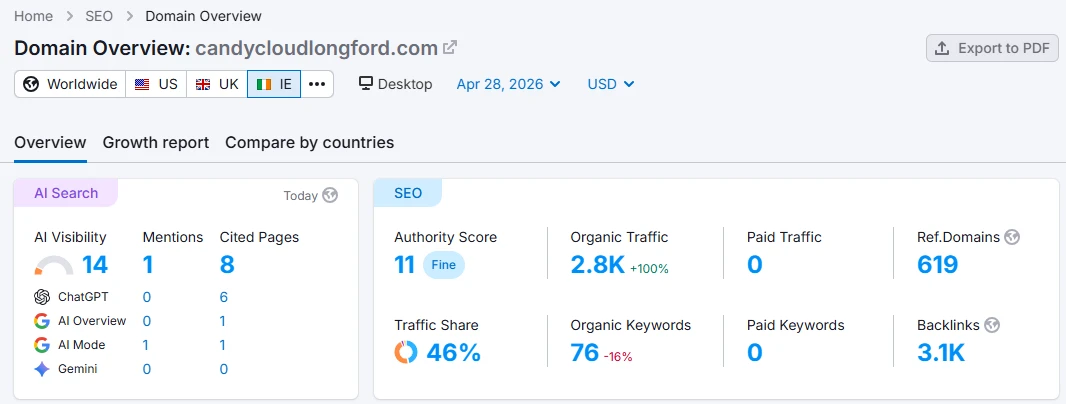Open ChatGPT cited pages count 6
1066x404 pixels.
coord(224,297)
